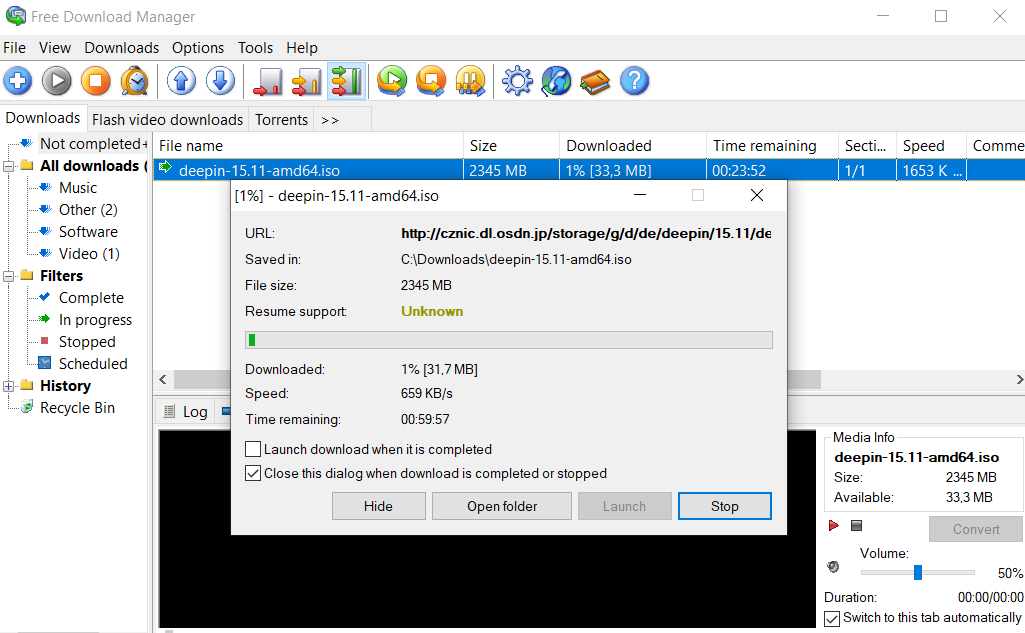Expand the History tree node

tap(8, 386)
